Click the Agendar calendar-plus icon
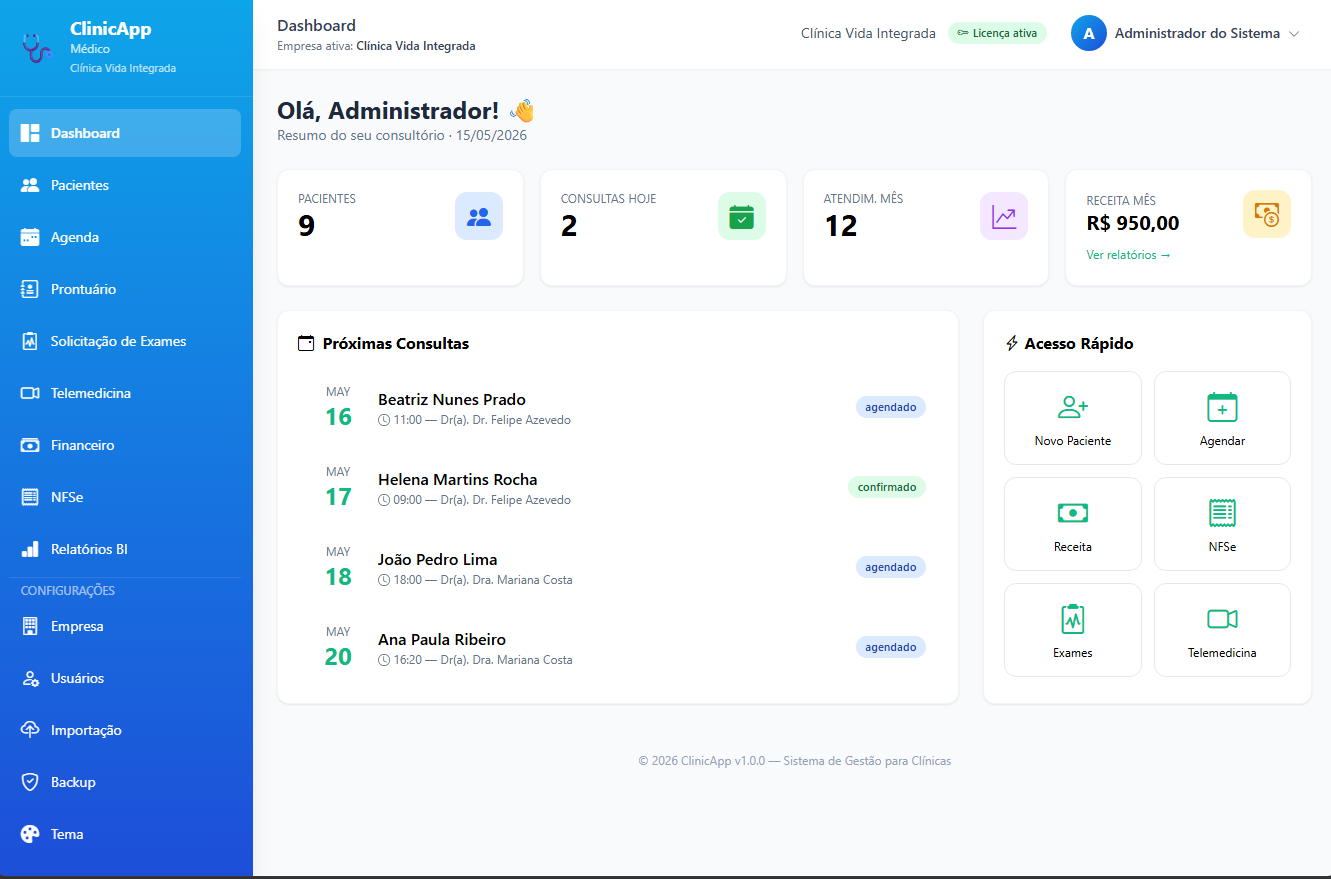The width and height of the screenshot is (1331, 879). click(x=1222, y=407)
